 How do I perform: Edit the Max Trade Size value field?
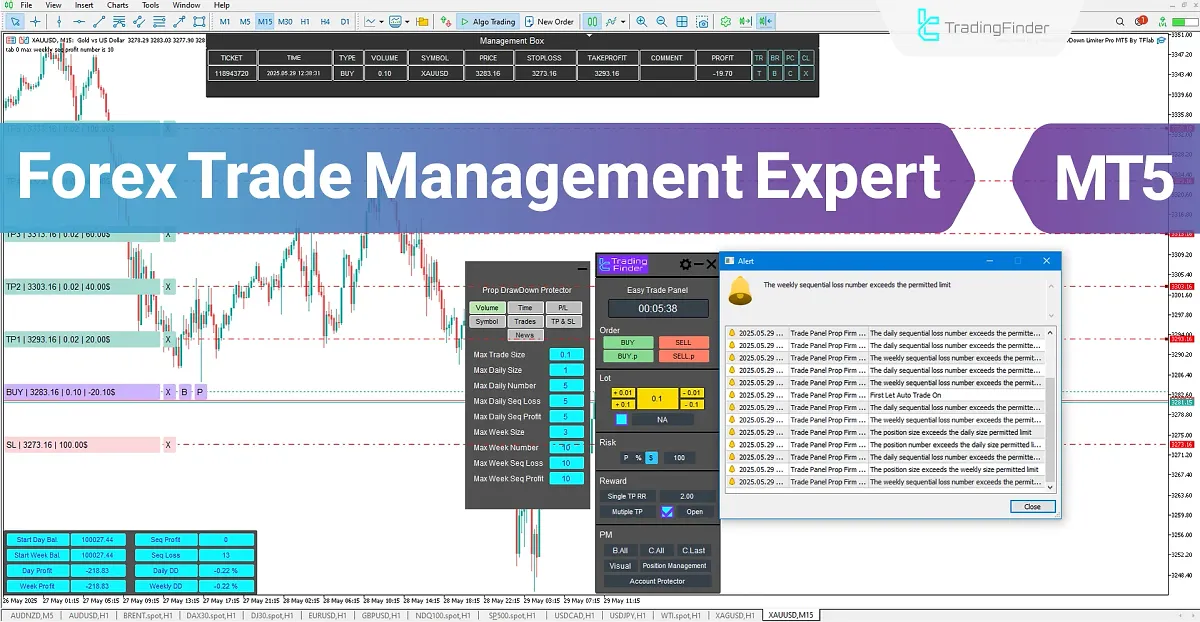[566, 354]
